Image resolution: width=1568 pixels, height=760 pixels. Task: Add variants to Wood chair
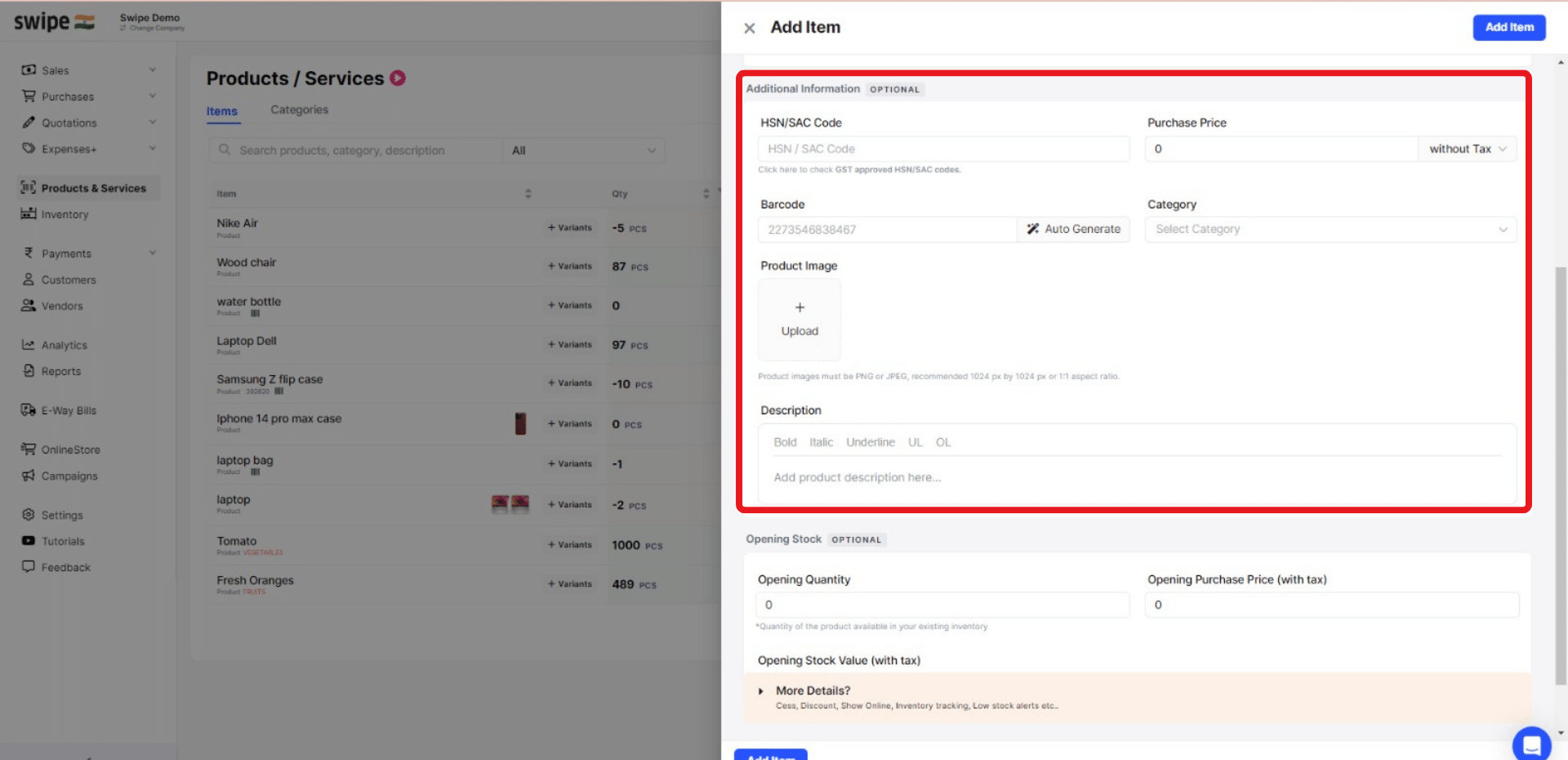click(570, 266)
